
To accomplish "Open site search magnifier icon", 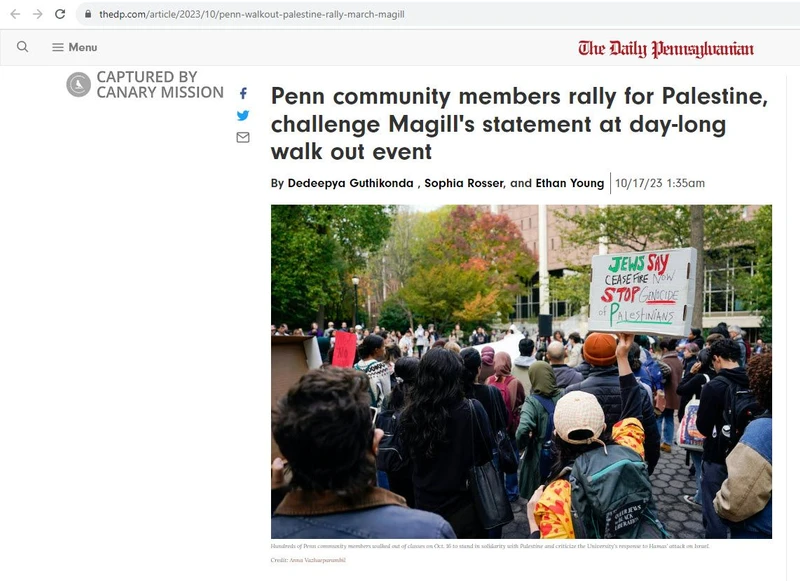I will click(22, 47).
